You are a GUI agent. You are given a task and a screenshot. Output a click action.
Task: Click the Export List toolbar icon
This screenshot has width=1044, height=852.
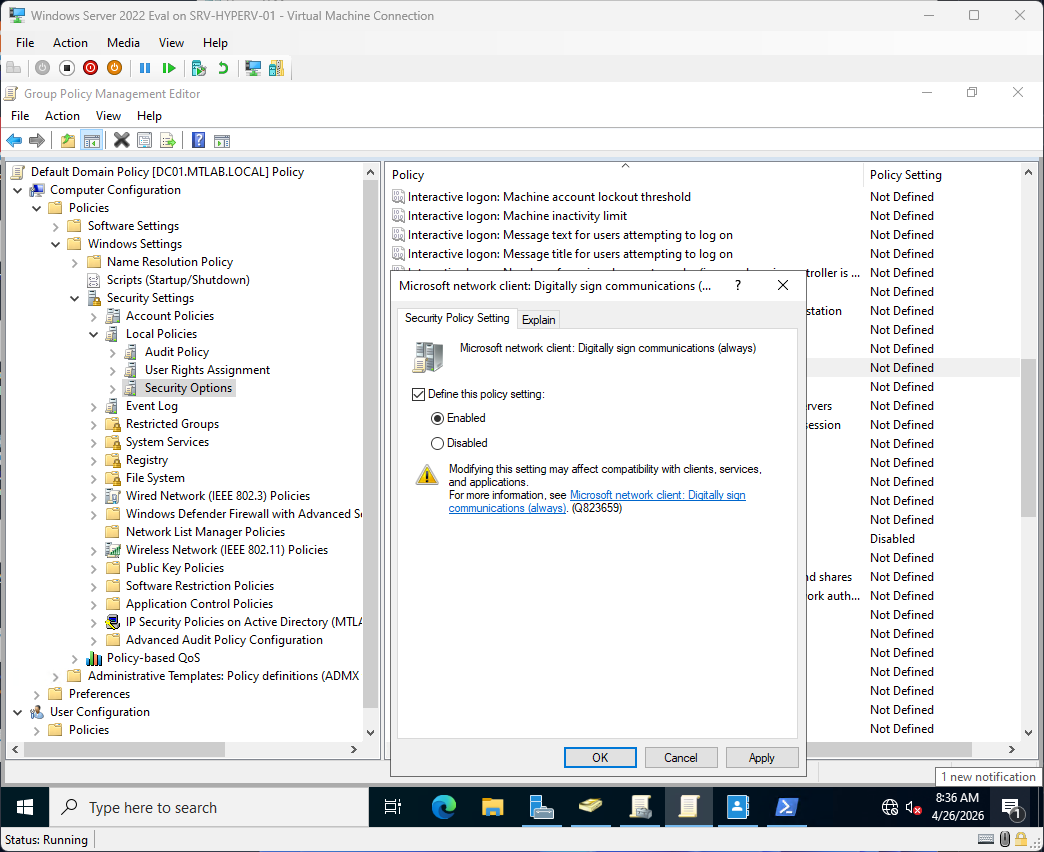click(168, 140)
